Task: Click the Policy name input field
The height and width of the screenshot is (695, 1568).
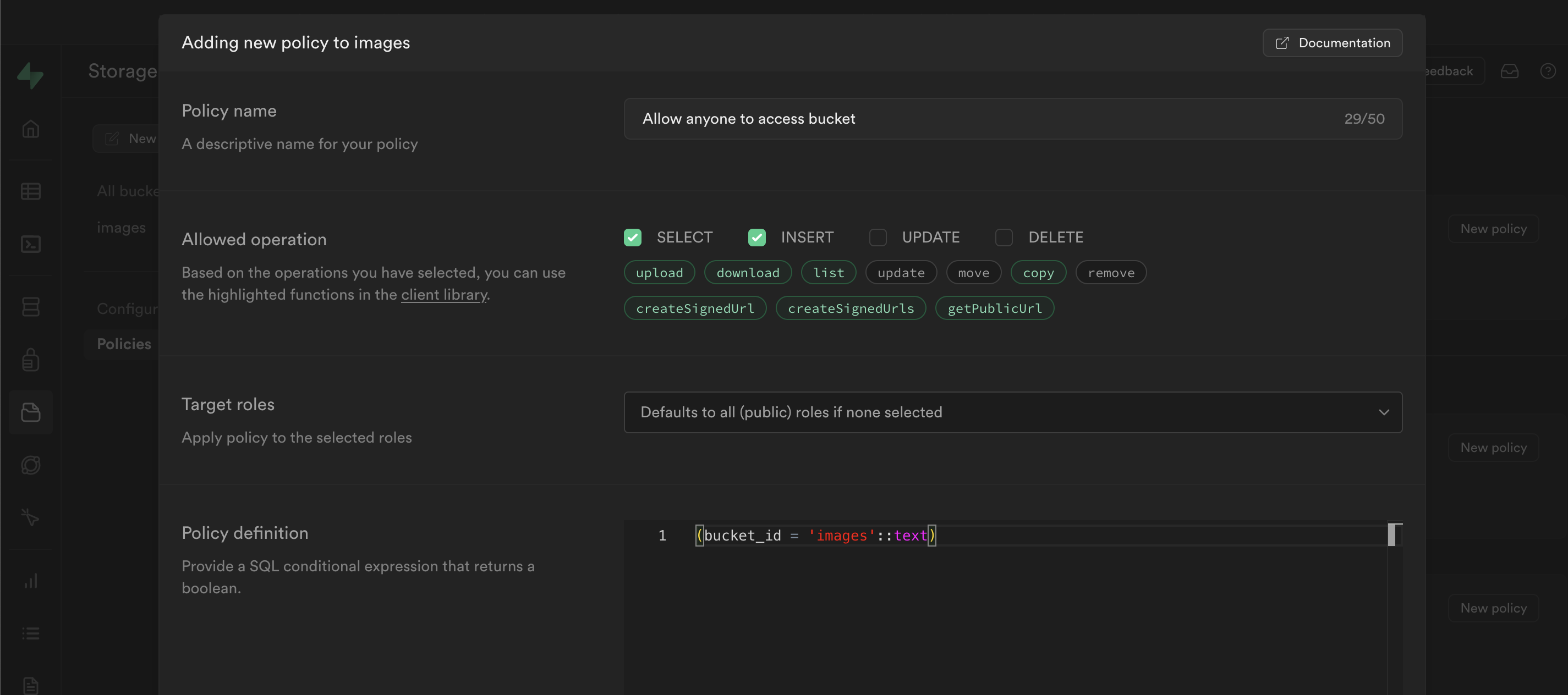Action: click(1013, 119)
